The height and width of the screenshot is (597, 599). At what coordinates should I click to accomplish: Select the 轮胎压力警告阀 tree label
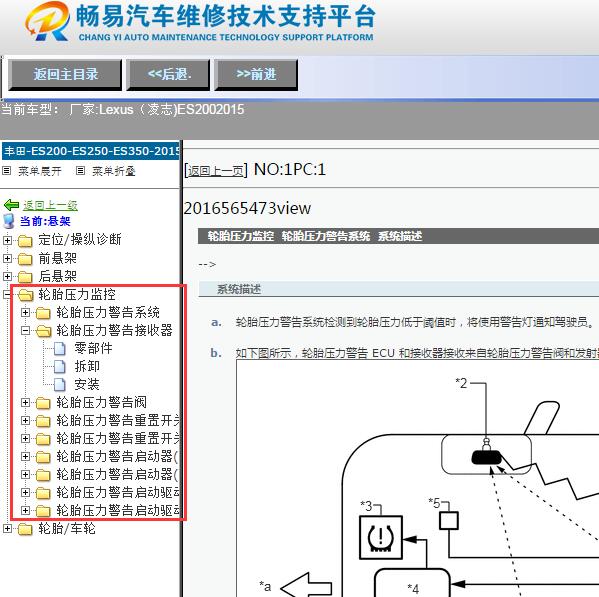point(102,402)
